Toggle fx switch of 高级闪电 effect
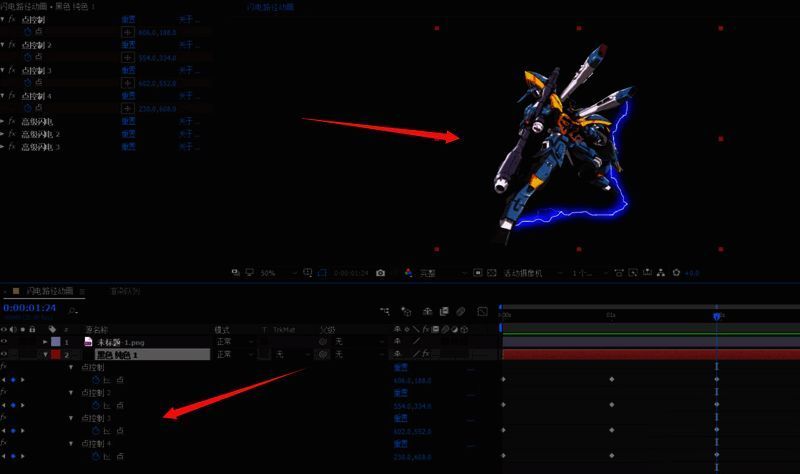 point(12,121)
